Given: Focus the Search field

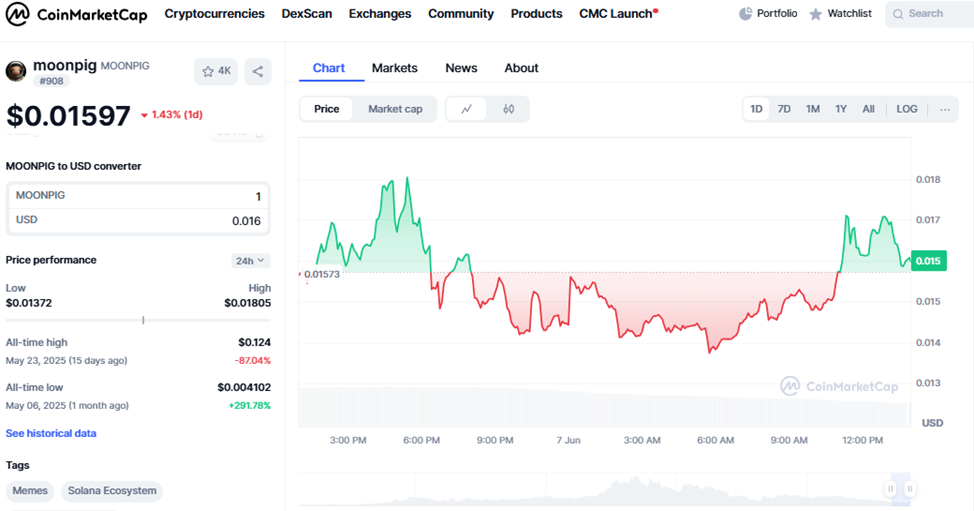Looking at the screenshot, I should click(929, 14).
